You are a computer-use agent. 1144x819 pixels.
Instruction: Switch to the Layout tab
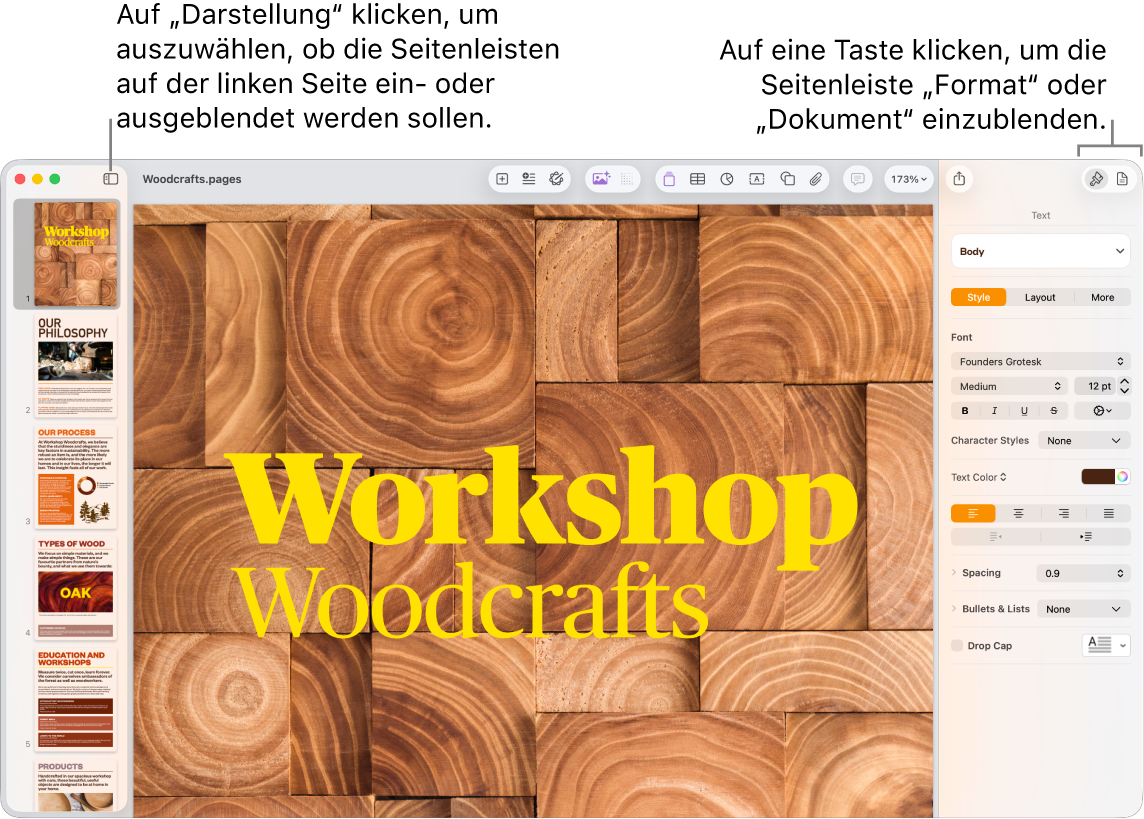1040,298
